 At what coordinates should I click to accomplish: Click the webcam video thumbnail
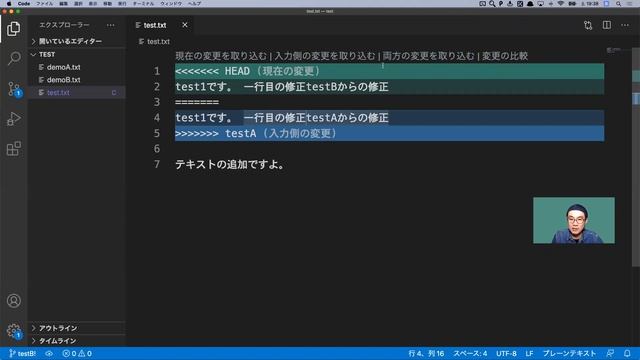click(x=573, y=220)
